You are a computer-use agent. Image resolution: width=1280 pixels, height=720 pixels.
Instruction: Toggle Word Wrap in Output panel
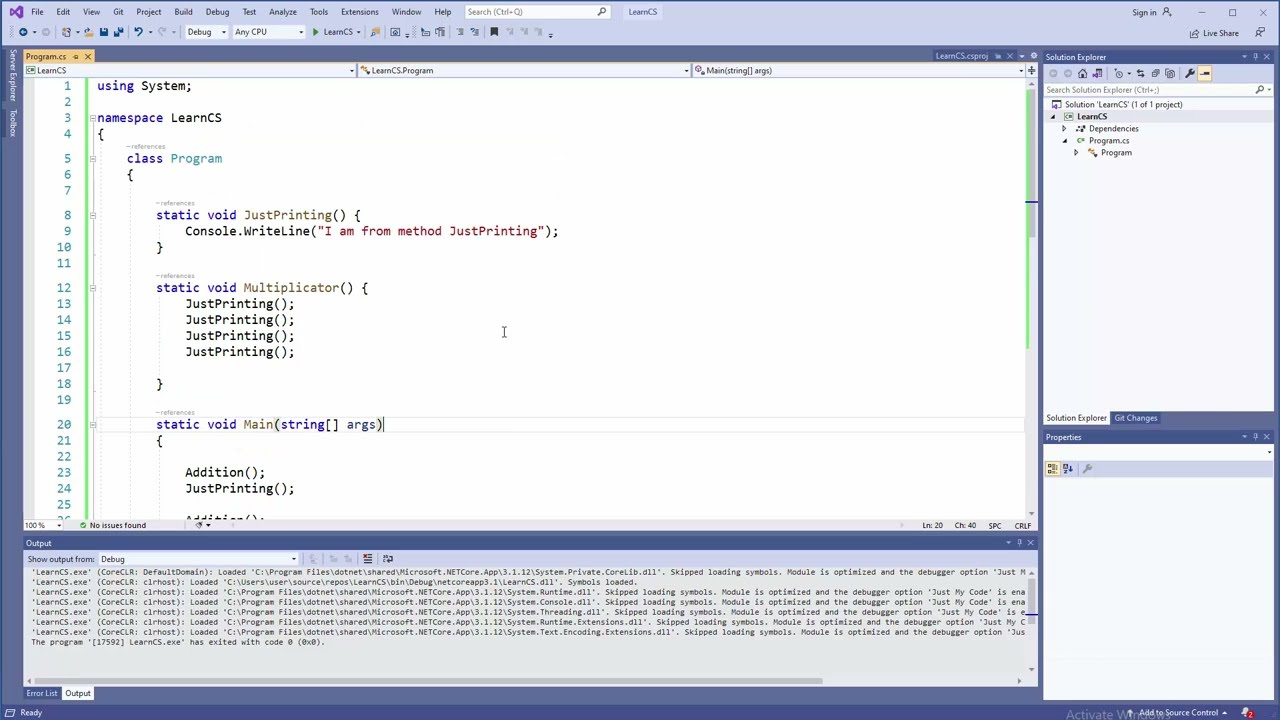coord(388,559)
